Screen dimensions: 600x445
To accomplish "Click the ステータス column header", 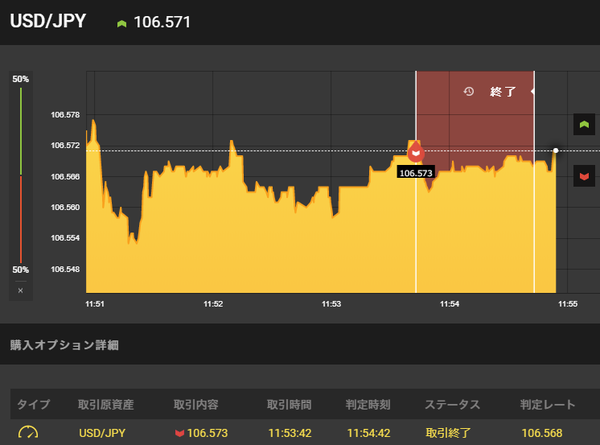I will [452, 404].
